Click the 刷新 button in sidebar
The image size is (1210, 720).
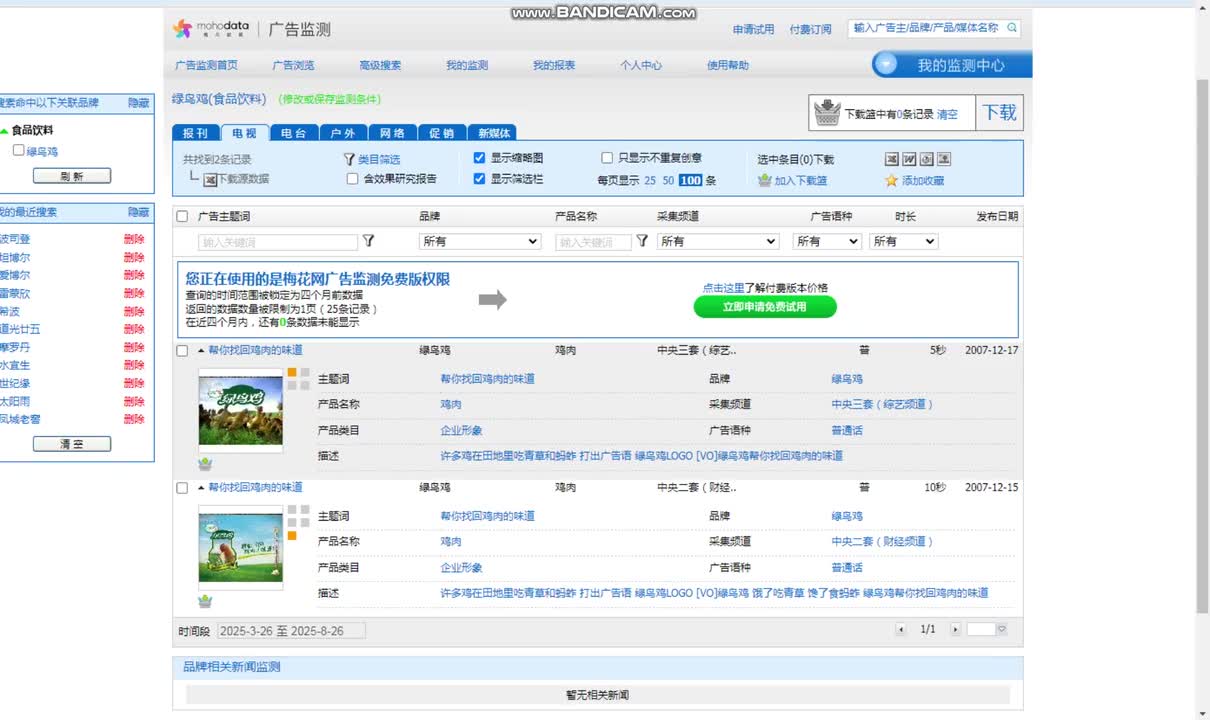72,176
